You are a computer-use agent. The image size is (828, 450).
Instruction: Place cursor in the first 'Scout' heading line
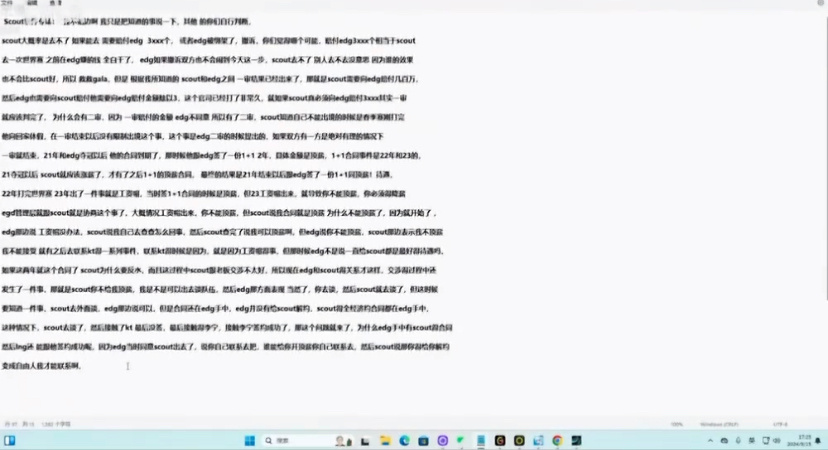pyautogui.click(x=128, y=22)
